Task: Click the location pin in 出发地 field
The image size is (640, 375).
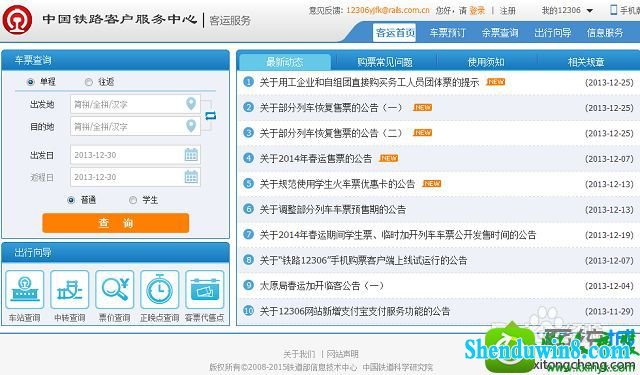Action: pos(191,104)
